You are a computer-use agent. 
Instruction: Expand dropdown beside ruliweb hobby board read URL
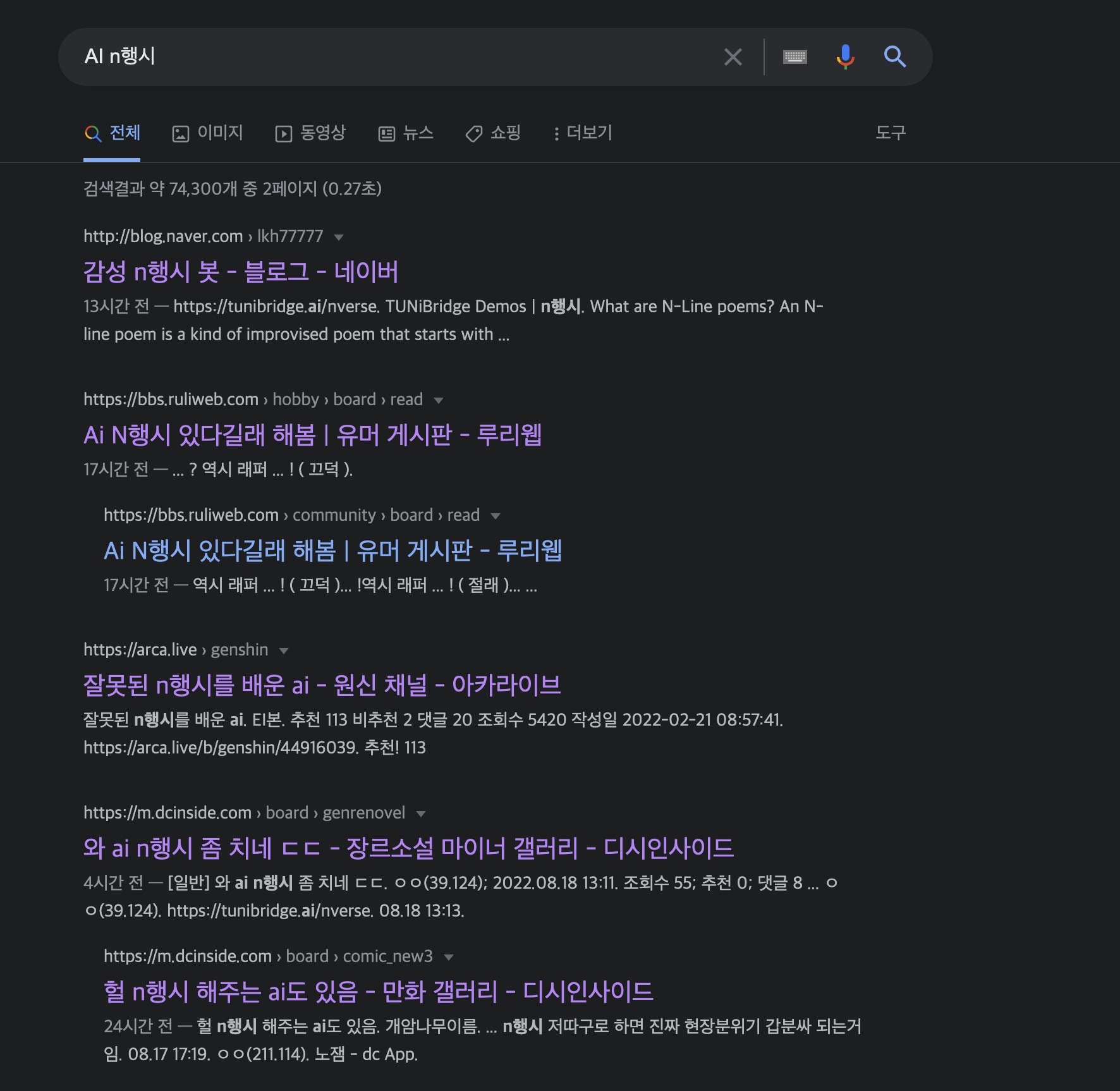click(439, 400)
